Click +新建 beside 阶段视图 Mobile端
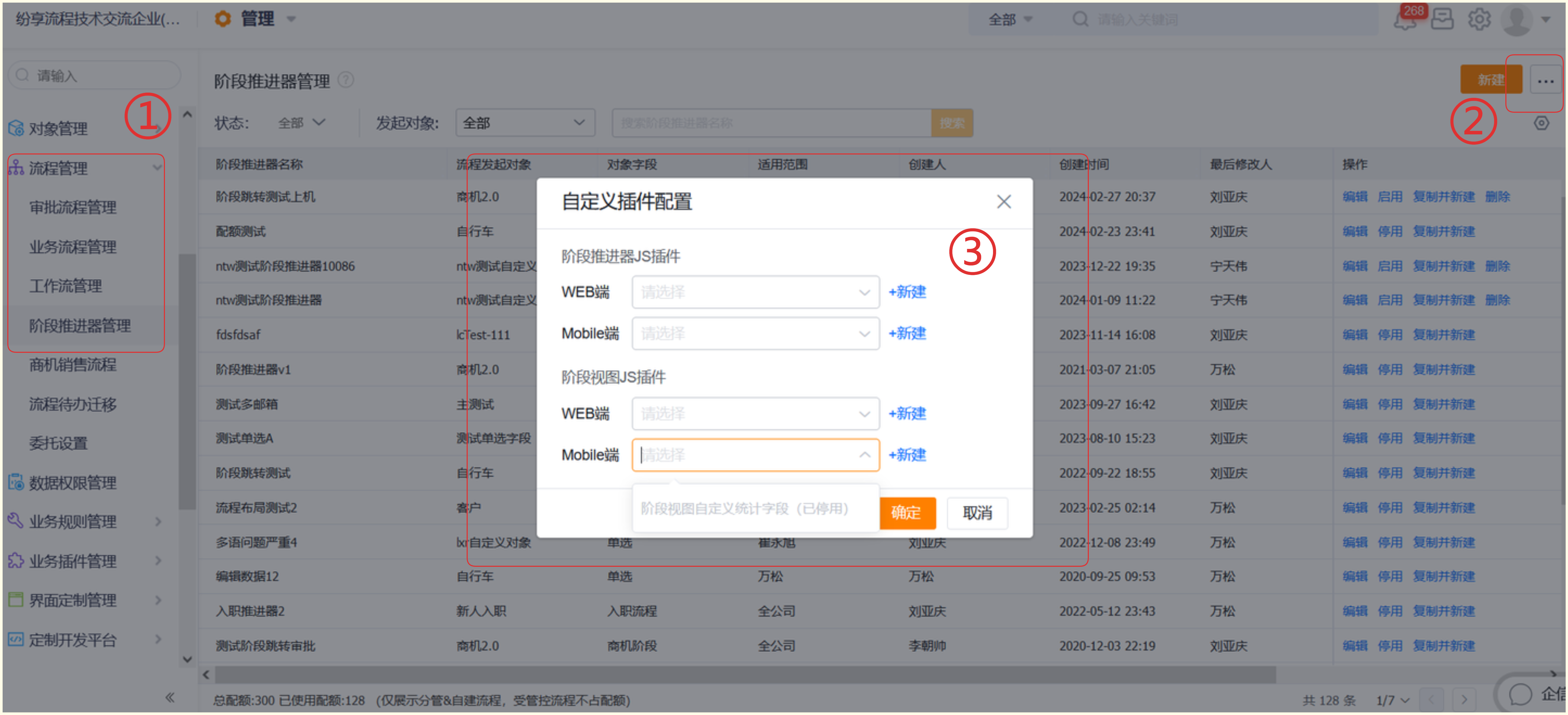 coord(907,455)
